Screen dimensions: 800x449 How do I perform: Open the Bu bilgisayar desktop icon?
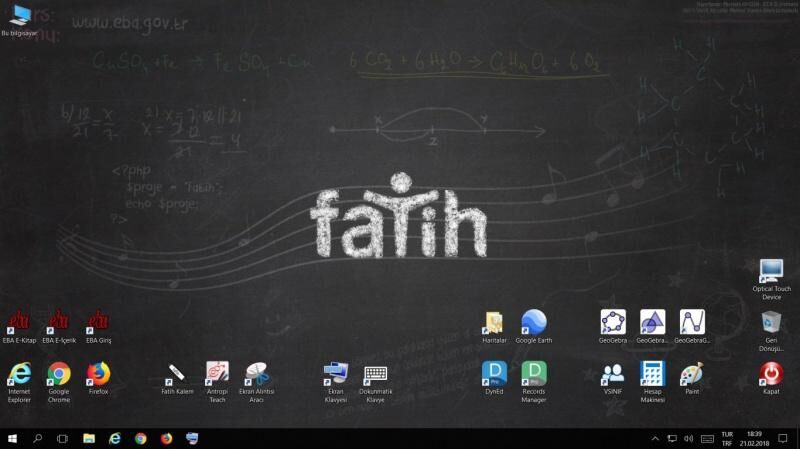pyautogui.click(x=19, y=20)
